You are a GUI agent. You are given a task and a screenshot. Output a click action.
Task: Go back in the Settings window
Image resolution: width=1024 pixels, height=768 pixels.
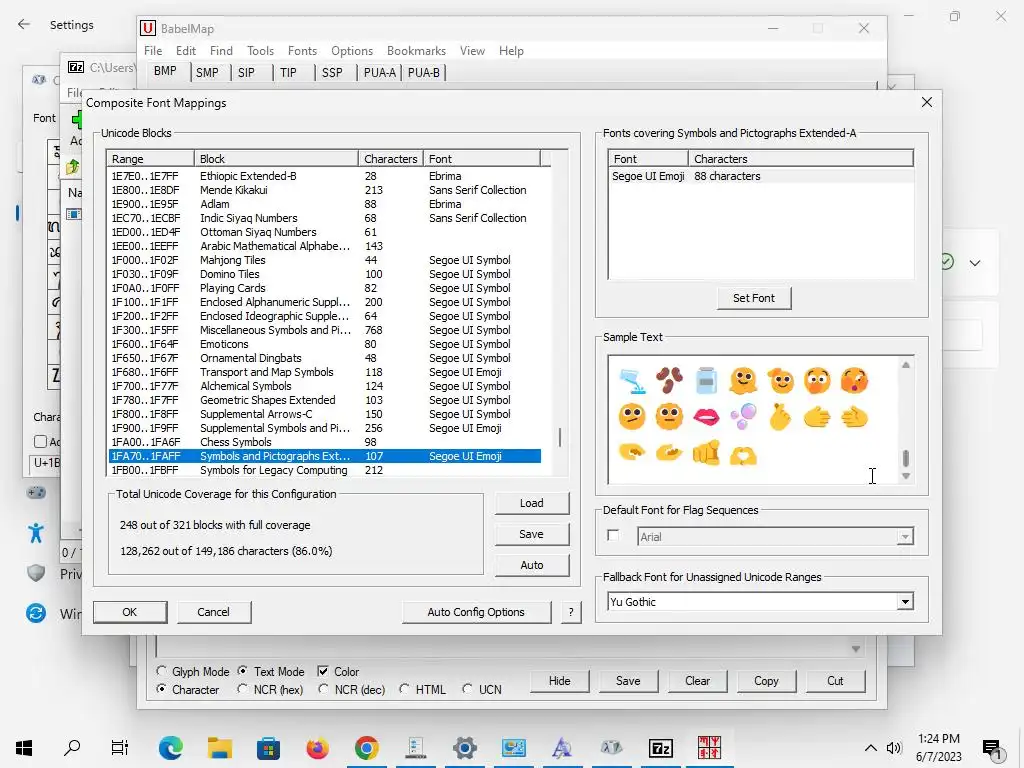click(x=24, y=25)
